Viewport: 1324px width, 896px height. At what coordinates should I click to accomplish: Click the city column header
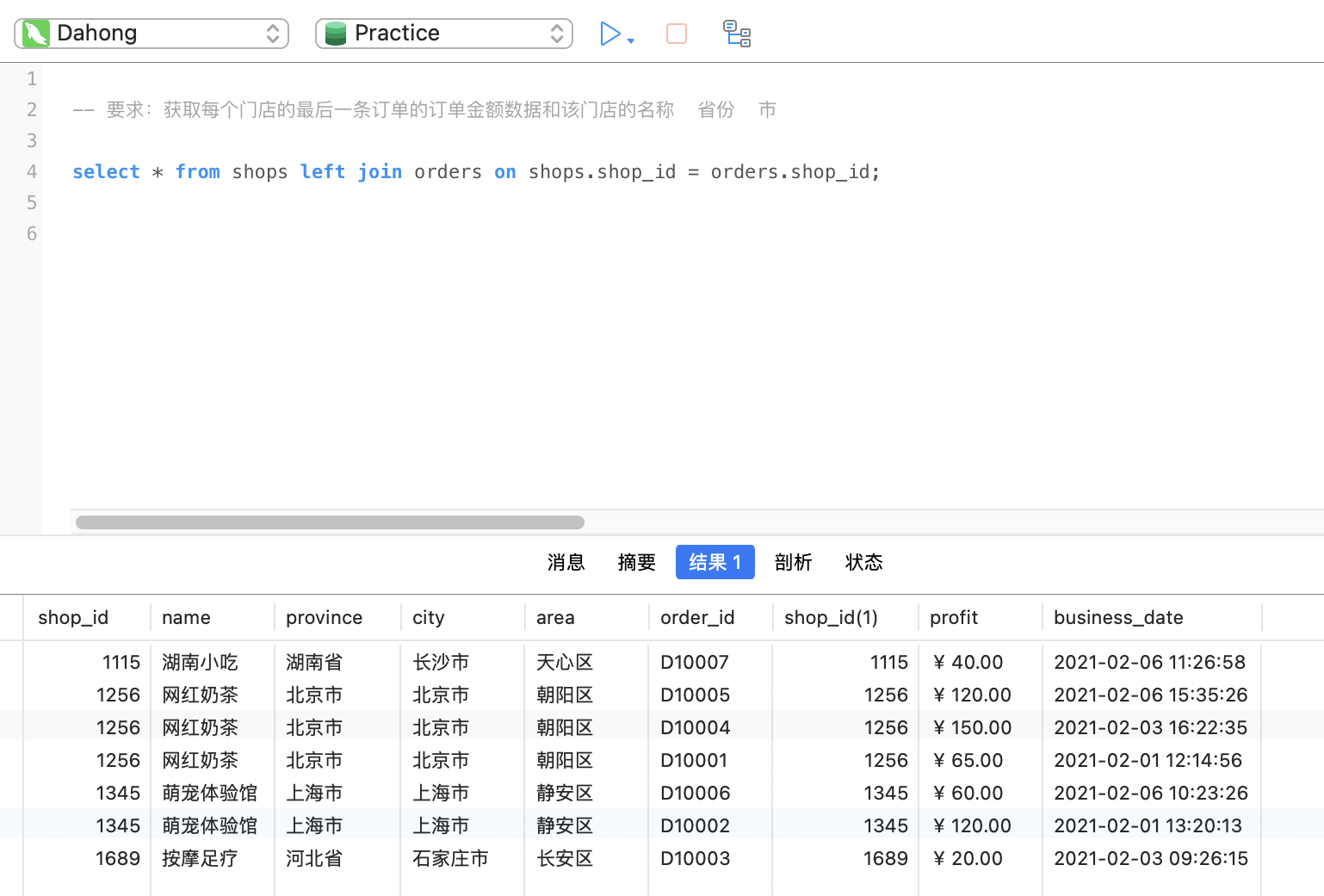pyautogui.click(x=462, y=617)
